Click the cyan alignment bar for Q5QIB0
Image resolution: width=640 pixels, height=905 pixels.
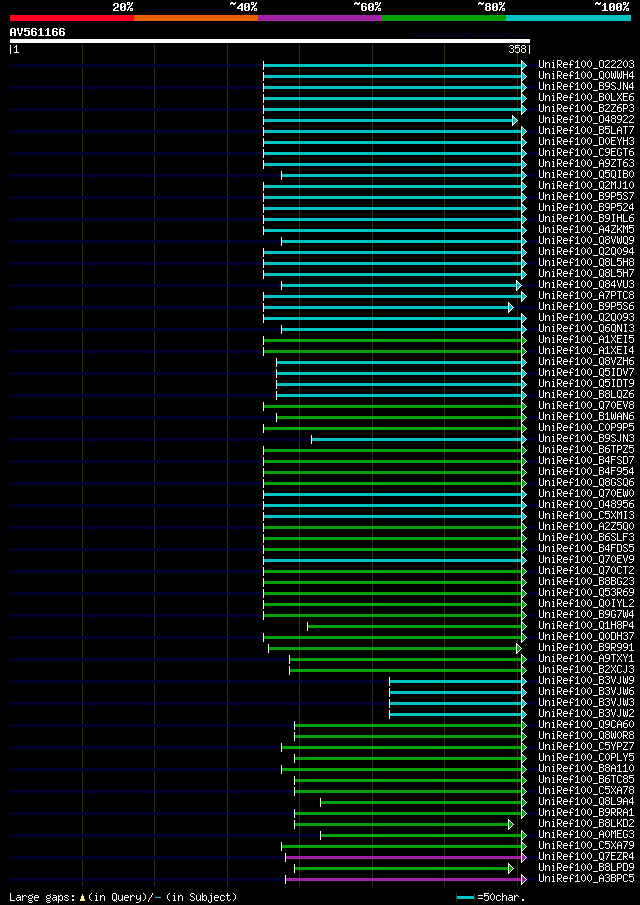coord(402,175)
